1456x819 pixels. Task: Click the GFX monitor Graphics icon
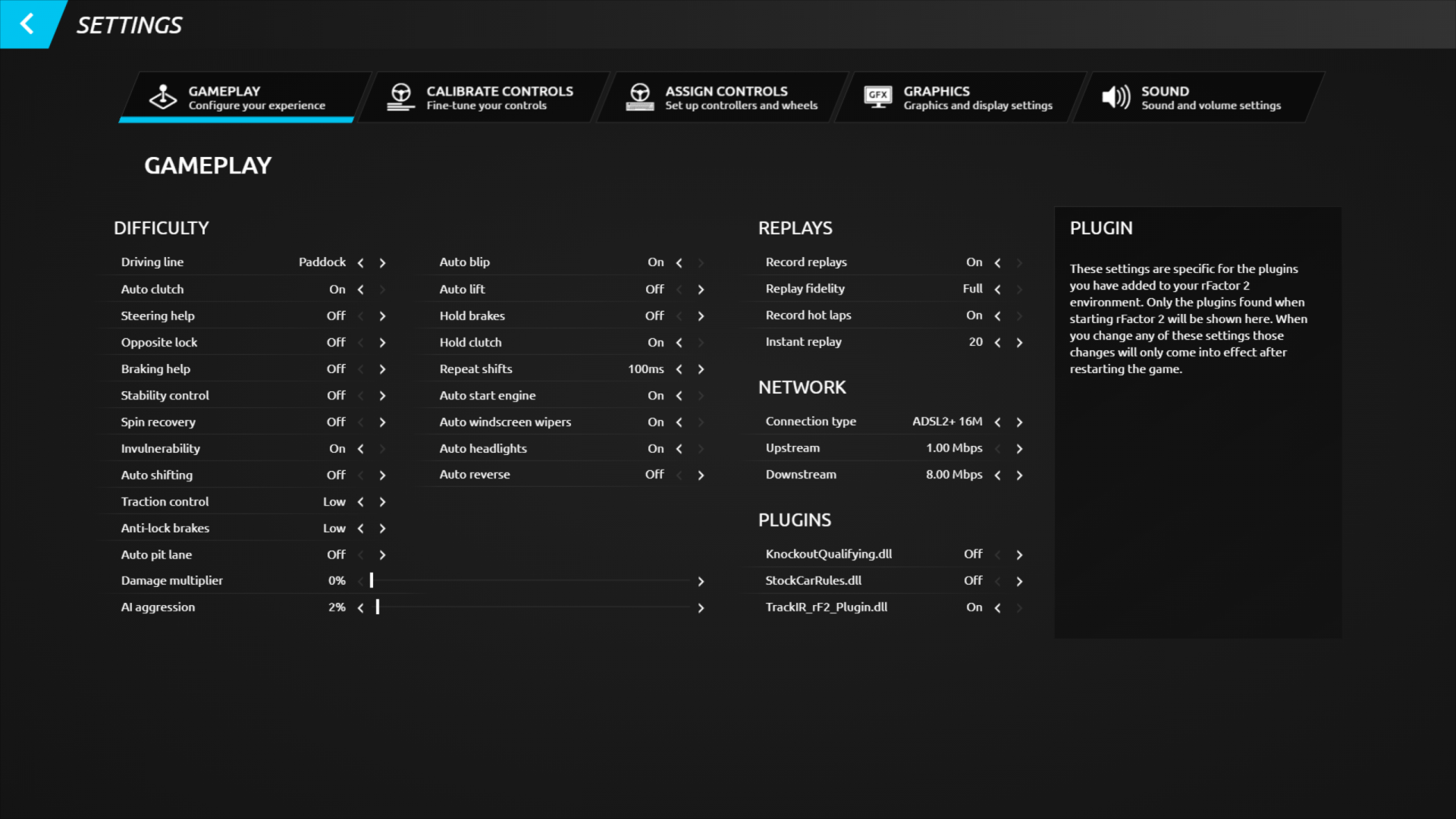point(877,97)
